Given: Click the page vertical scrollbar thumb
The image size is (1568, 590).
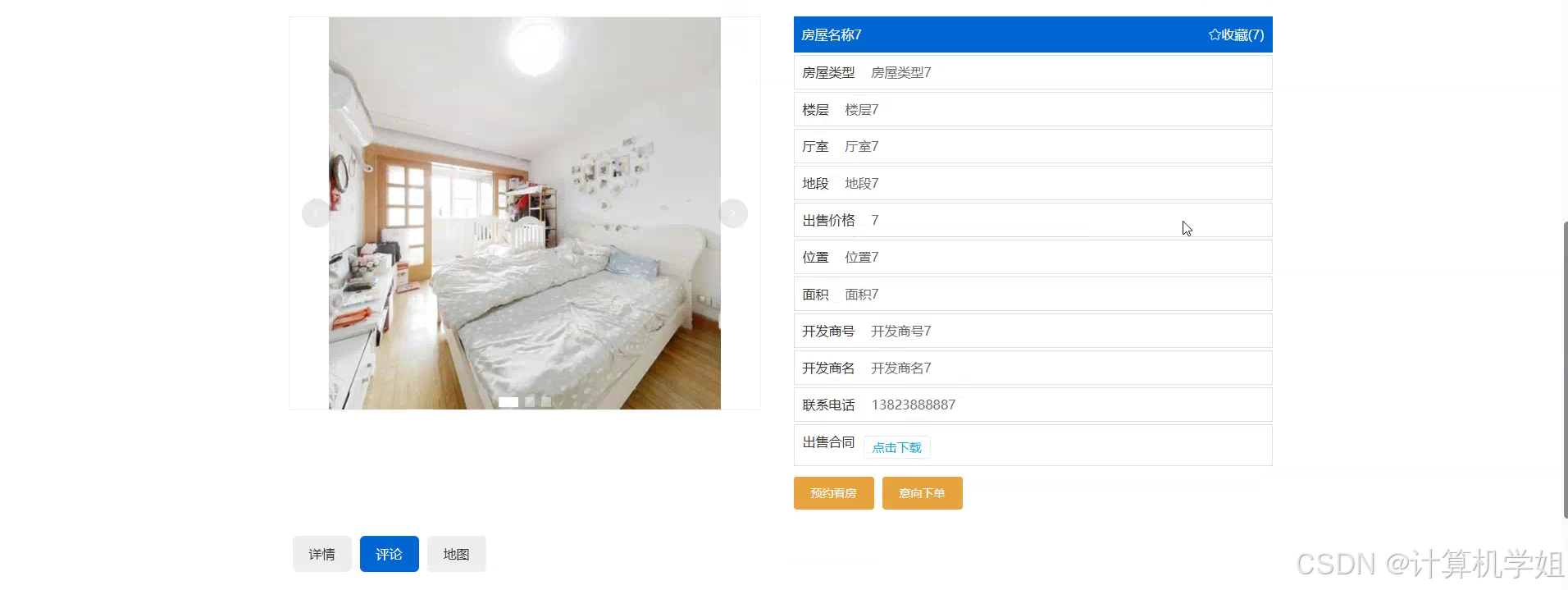Looking at the screenshot, I should click(1565, 369).
